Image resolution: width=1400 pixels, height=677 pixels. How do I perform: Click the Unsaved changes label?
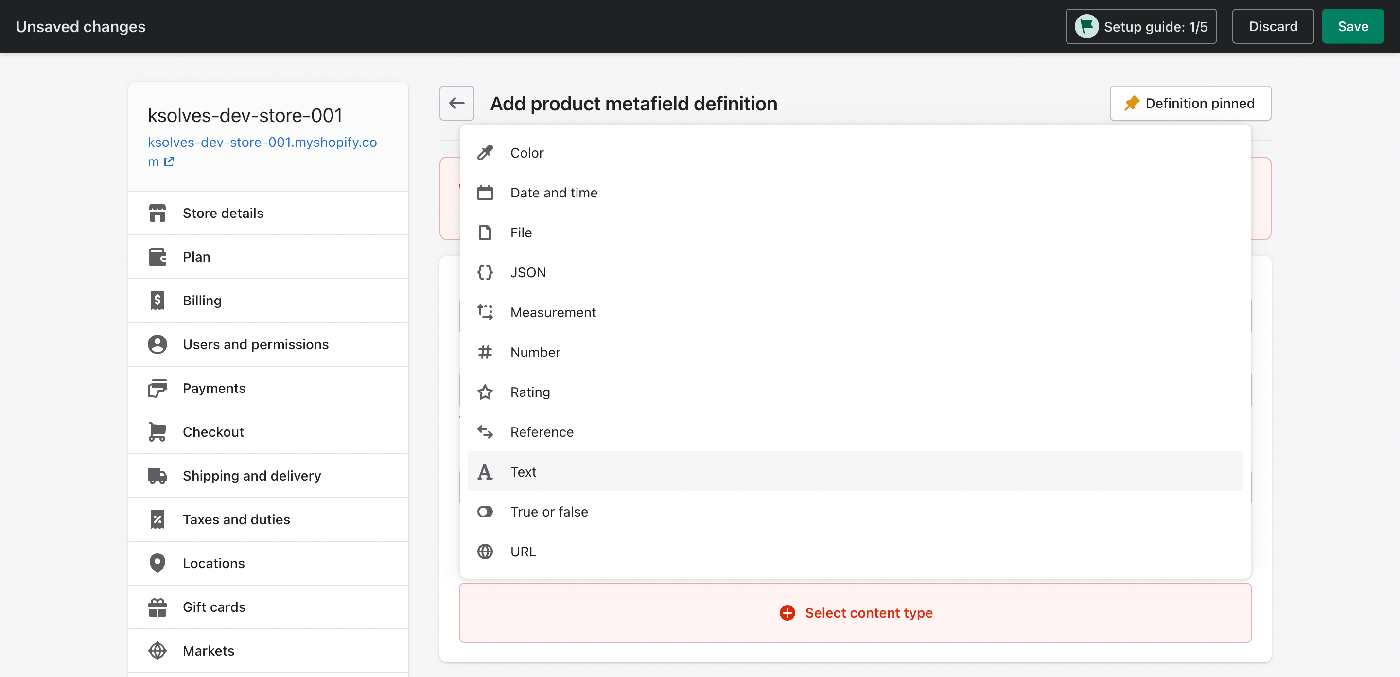point(81,27)
